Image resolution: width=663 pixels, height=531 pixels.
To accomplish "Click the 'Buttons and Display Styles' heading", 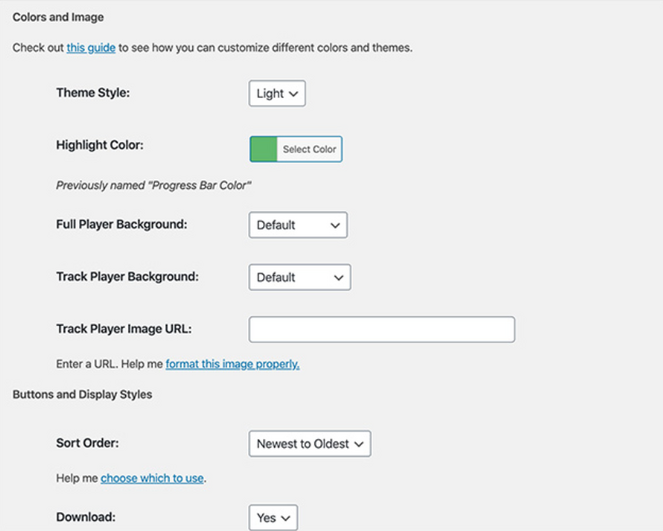I will tap(82, 394).
